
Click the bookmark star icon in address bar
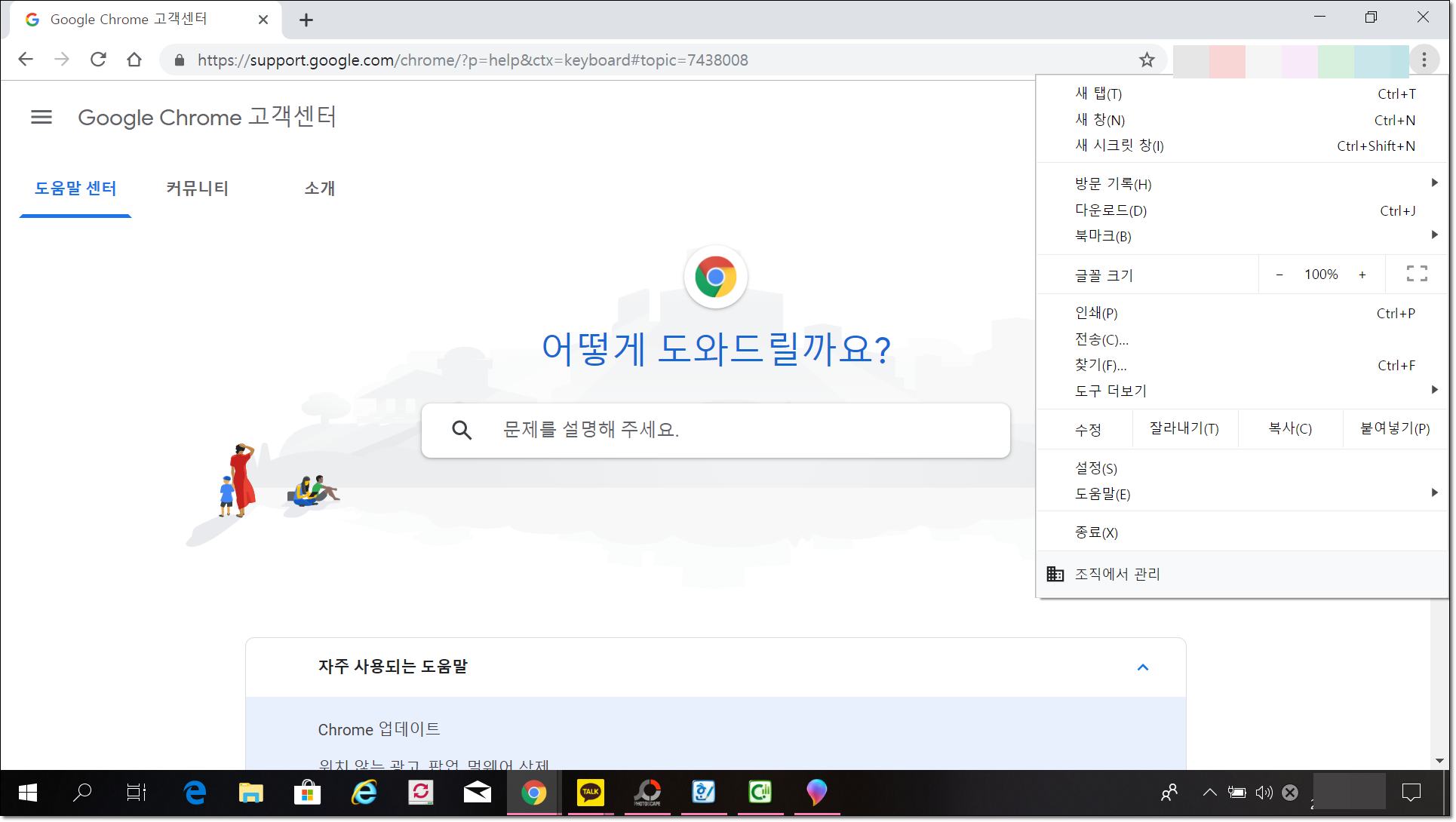coord(1147,60)
